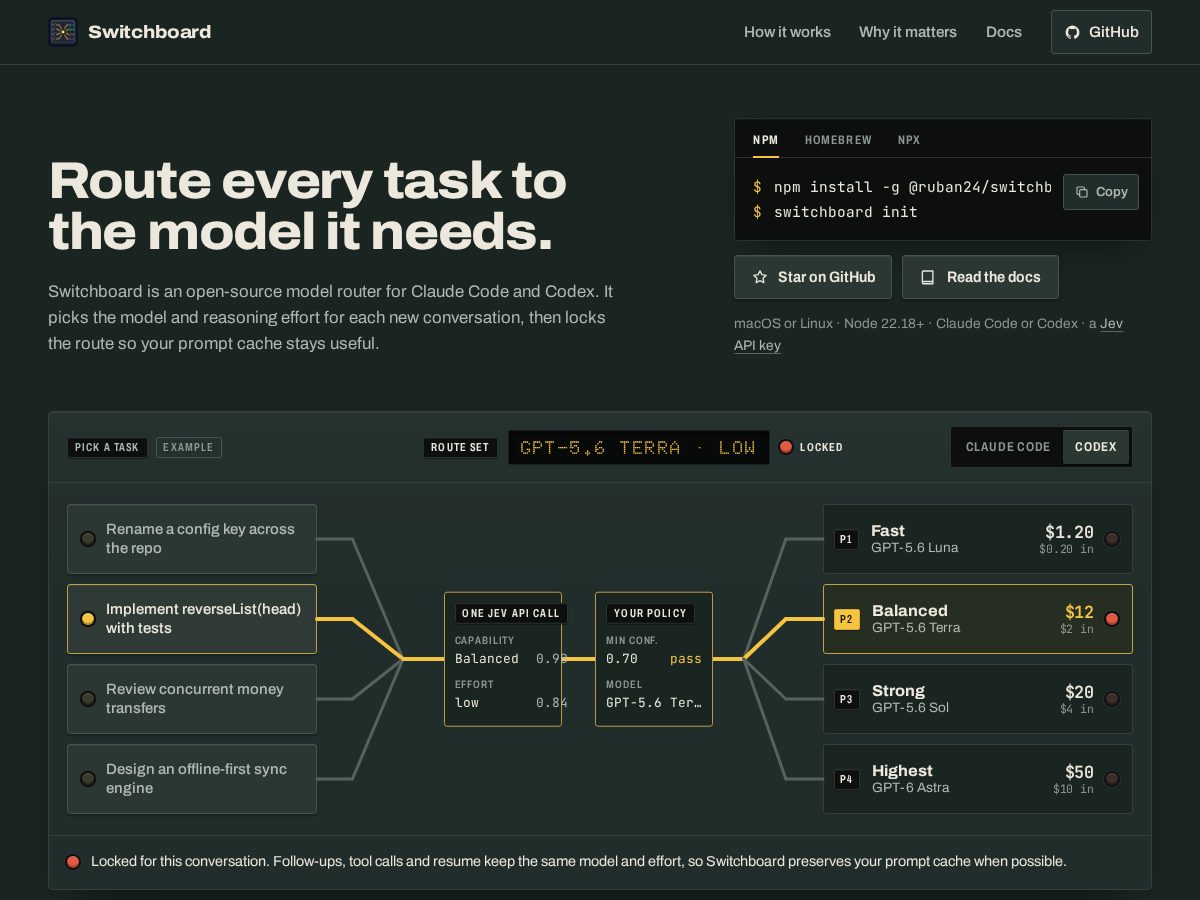Go to How it works
The height and width of the screenshot is (900, 1200).
click(x=787, y=32)
